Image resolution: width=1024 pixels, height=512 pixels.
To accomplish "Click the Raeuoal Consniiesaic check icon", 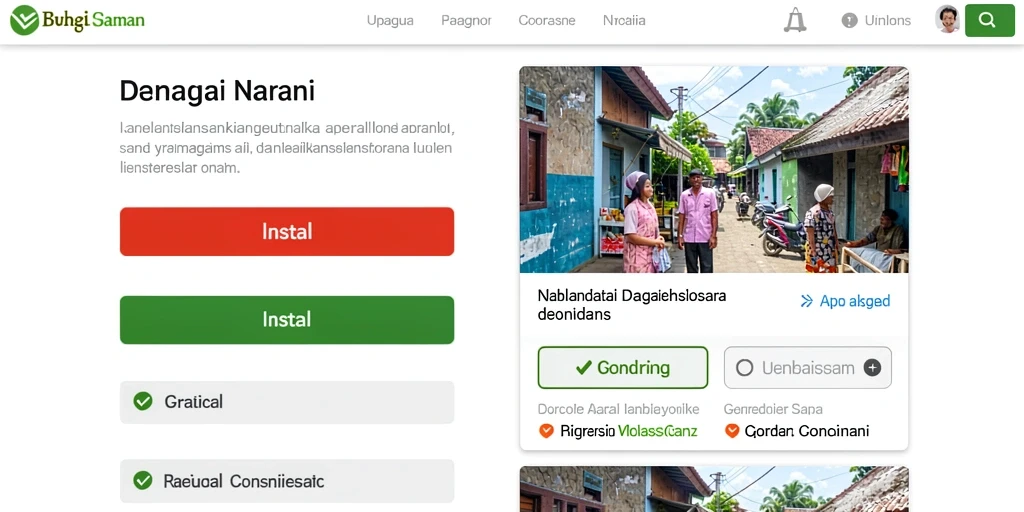I will [x=142, y=481].
